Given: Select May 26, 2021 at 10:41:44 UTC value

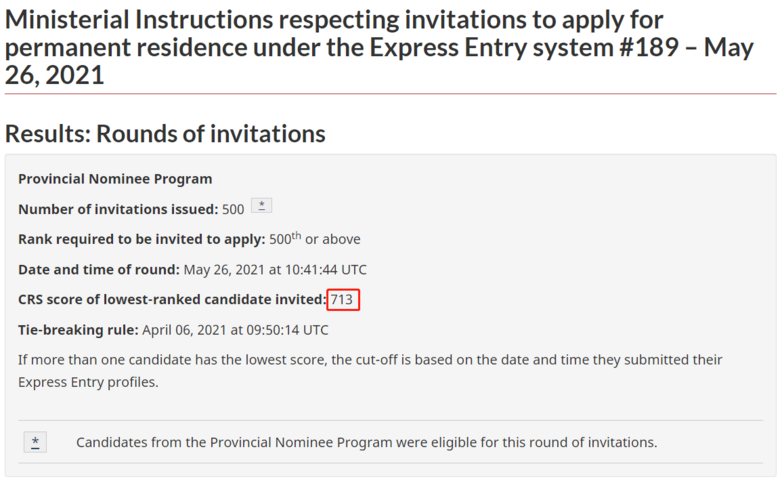Looking at the screenshot, I should click(275, 270).
